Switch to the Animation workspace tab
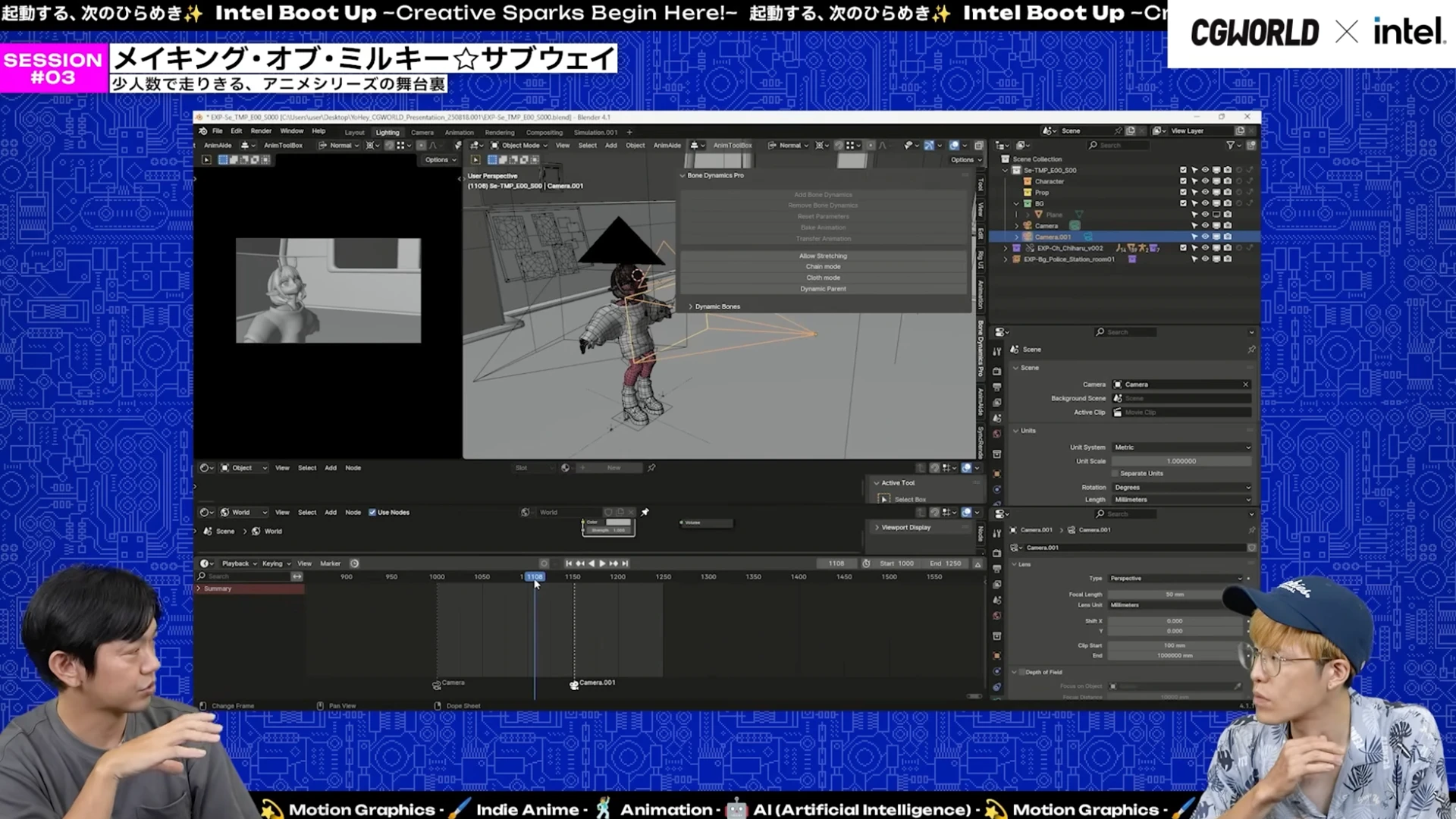 coord(459,133)
